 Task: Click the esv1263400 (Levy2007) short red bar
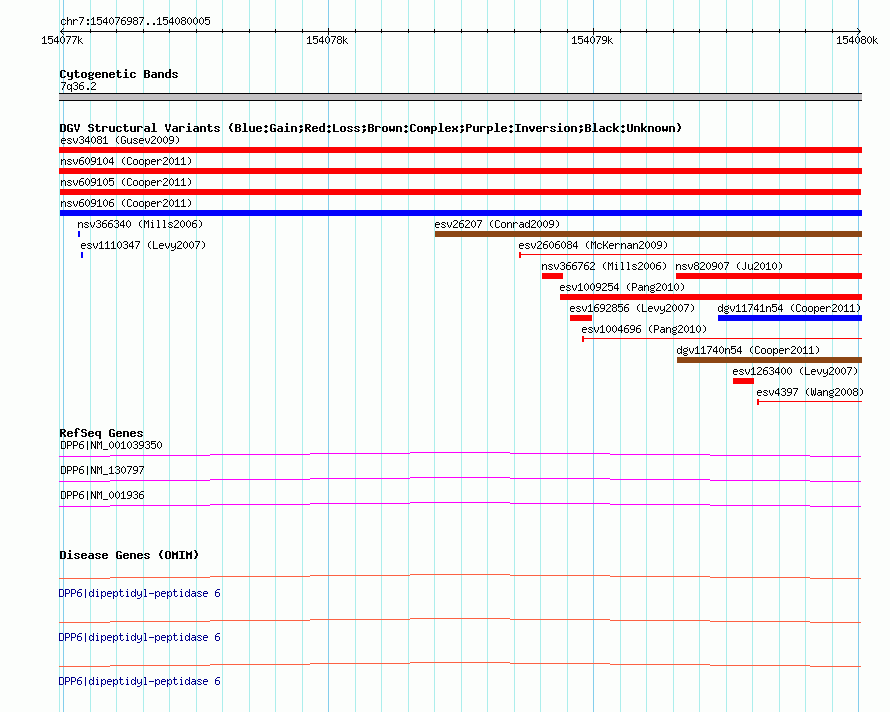tap(743, 381)
